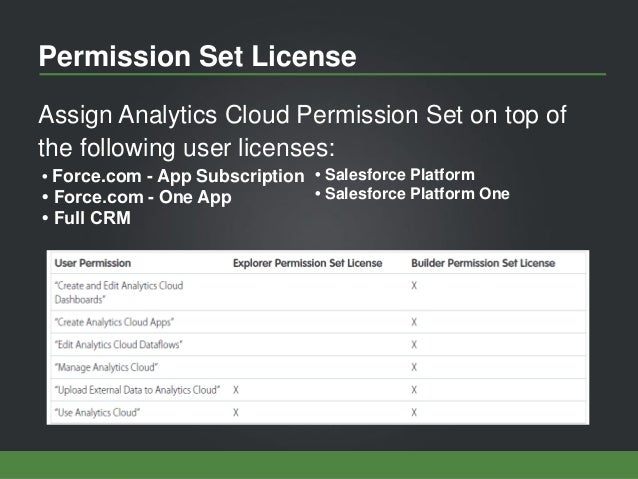Viewport: 638px width, 479px height.
Task: Click the Explorer X in the Use Analytics Cloud row
Action: tap(236, 413)
